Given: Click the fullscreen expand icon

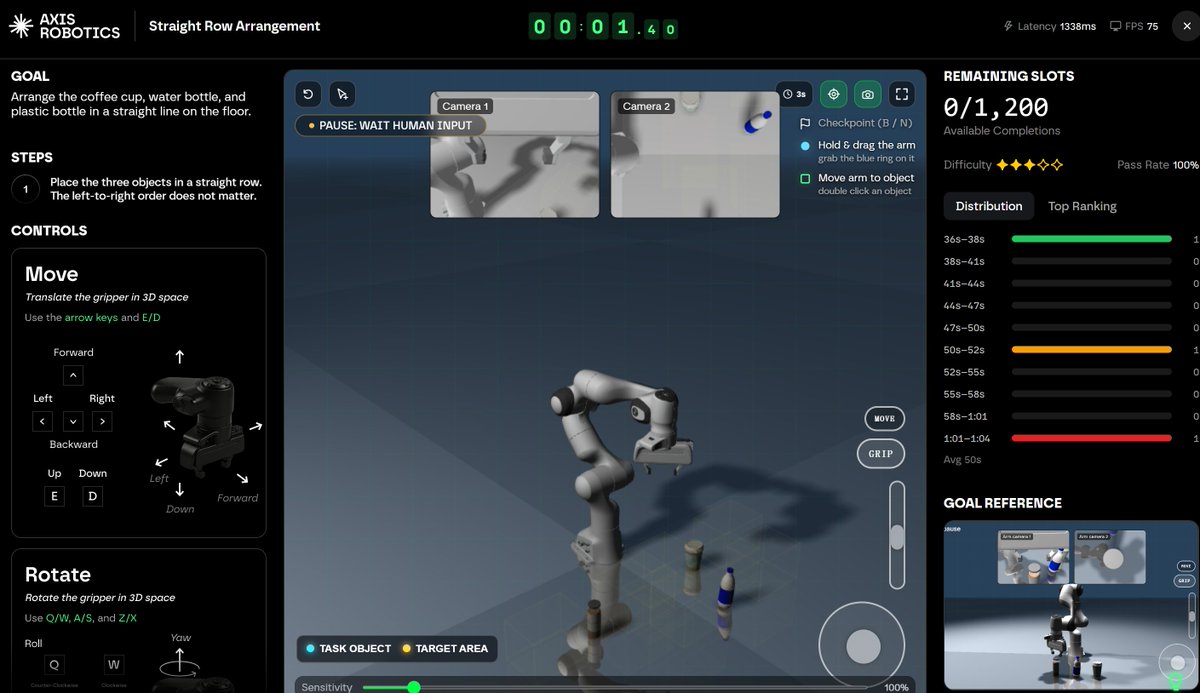Looking at the screenshot, I should click(901, 94).
